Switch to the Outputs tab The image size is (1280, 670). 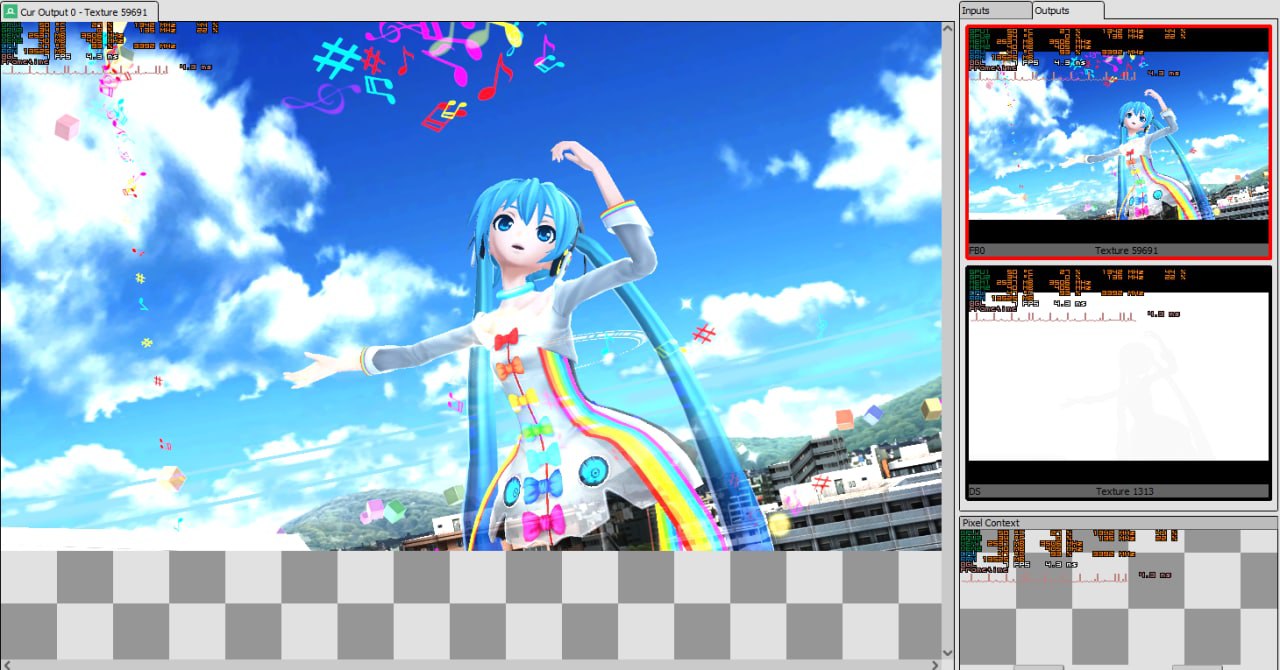pos(1067,10)
